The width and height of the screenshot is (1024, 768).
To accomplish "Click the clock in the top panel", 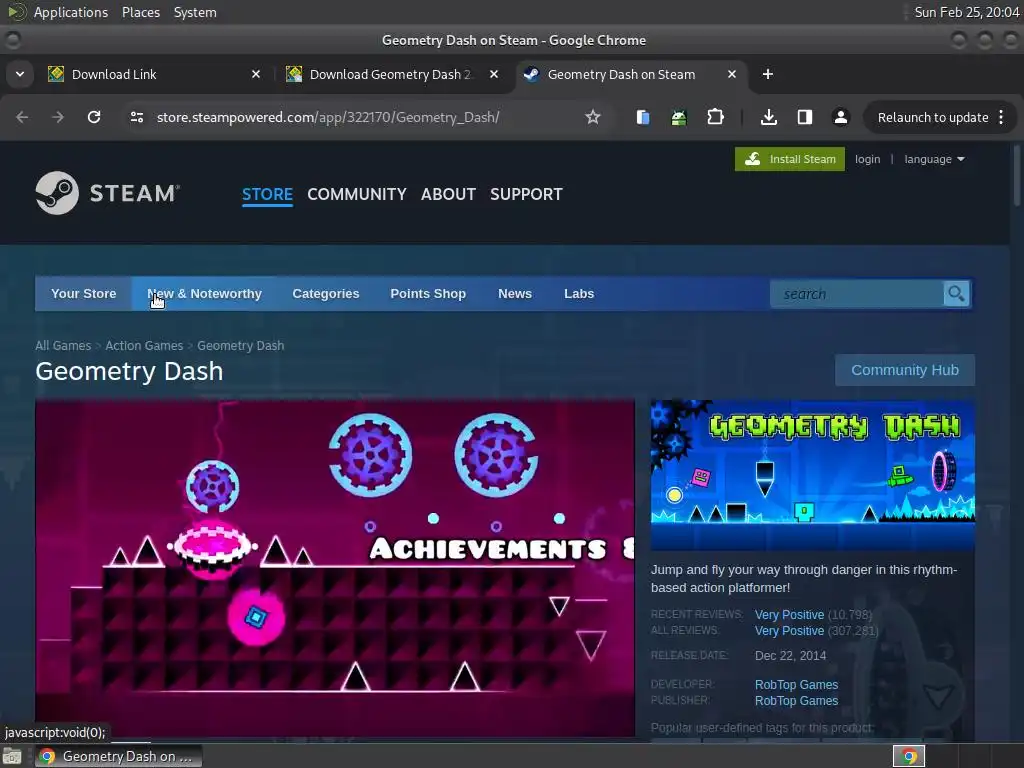I will click(x=967, y=12).
